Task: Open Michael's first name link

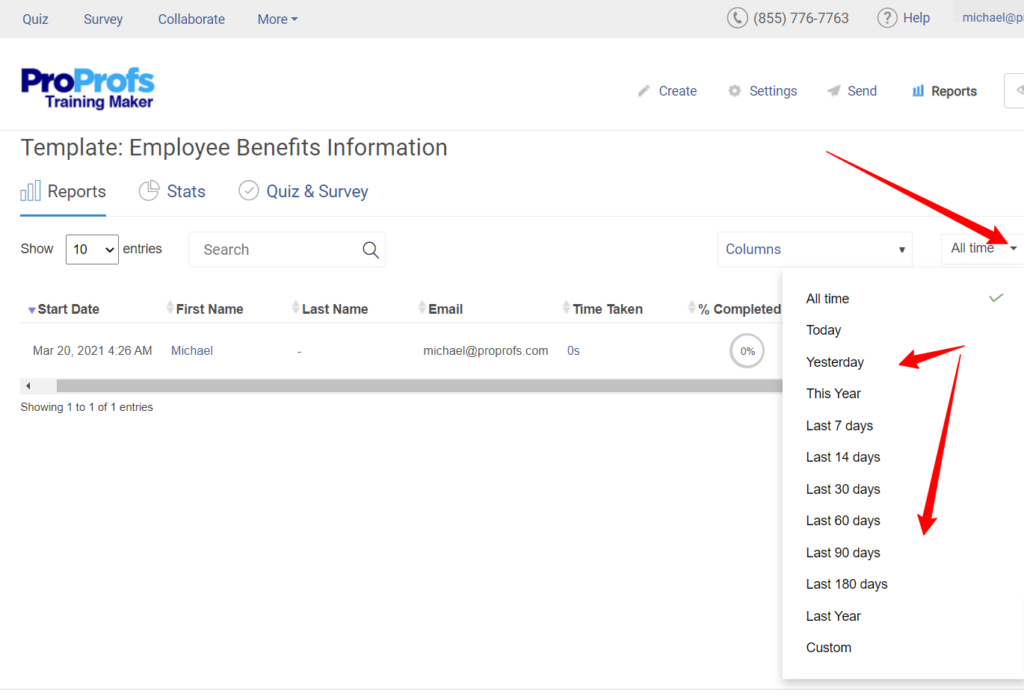Action: (191, 351)
